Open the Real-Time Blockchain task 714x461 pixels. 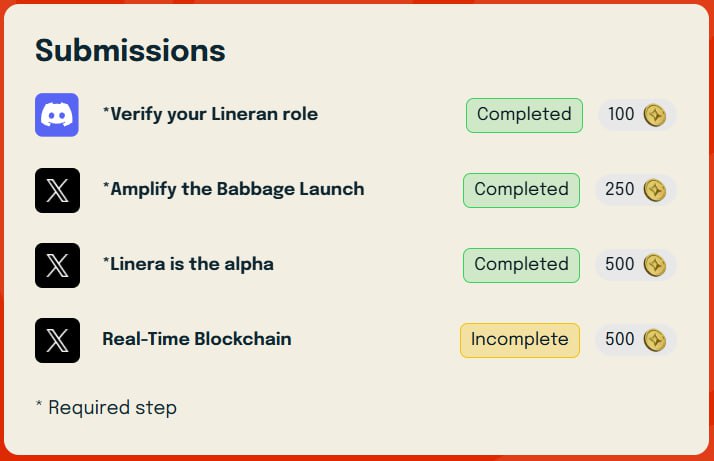[197, 339]
